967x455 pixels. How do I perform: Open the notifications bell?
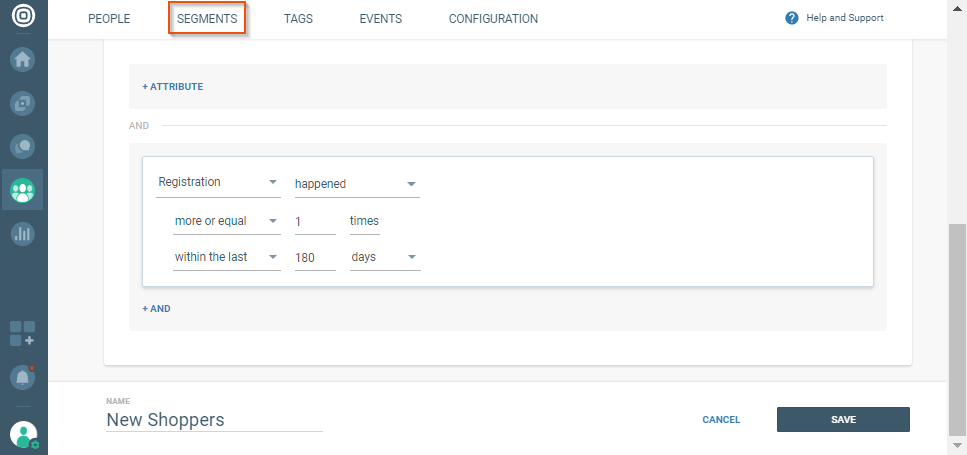click(23, 378)
